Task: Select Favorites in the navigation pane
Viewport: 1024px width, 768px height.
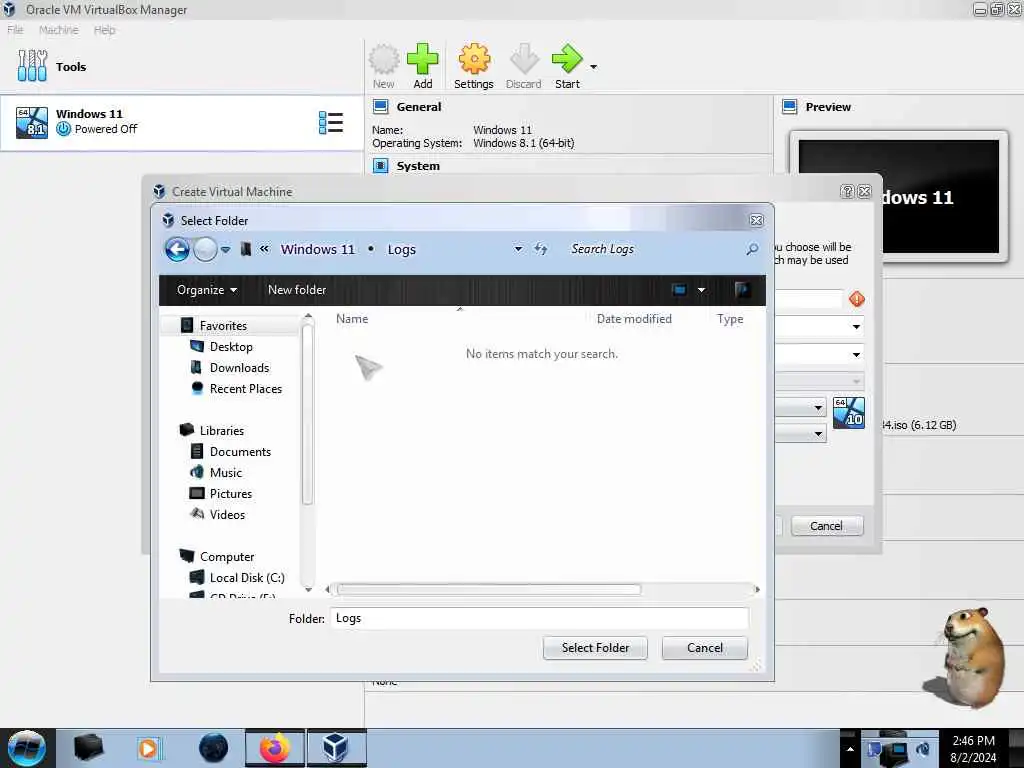Action: click(223, 325)
